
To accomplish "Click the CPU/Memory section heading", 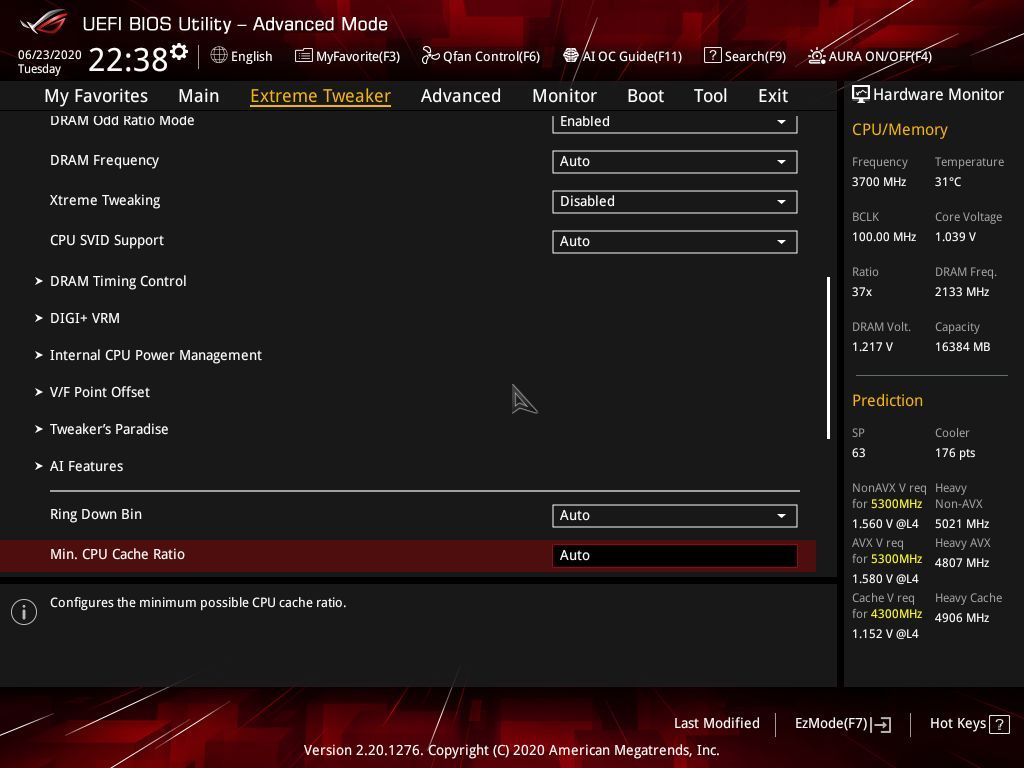I will pos(899,130).
